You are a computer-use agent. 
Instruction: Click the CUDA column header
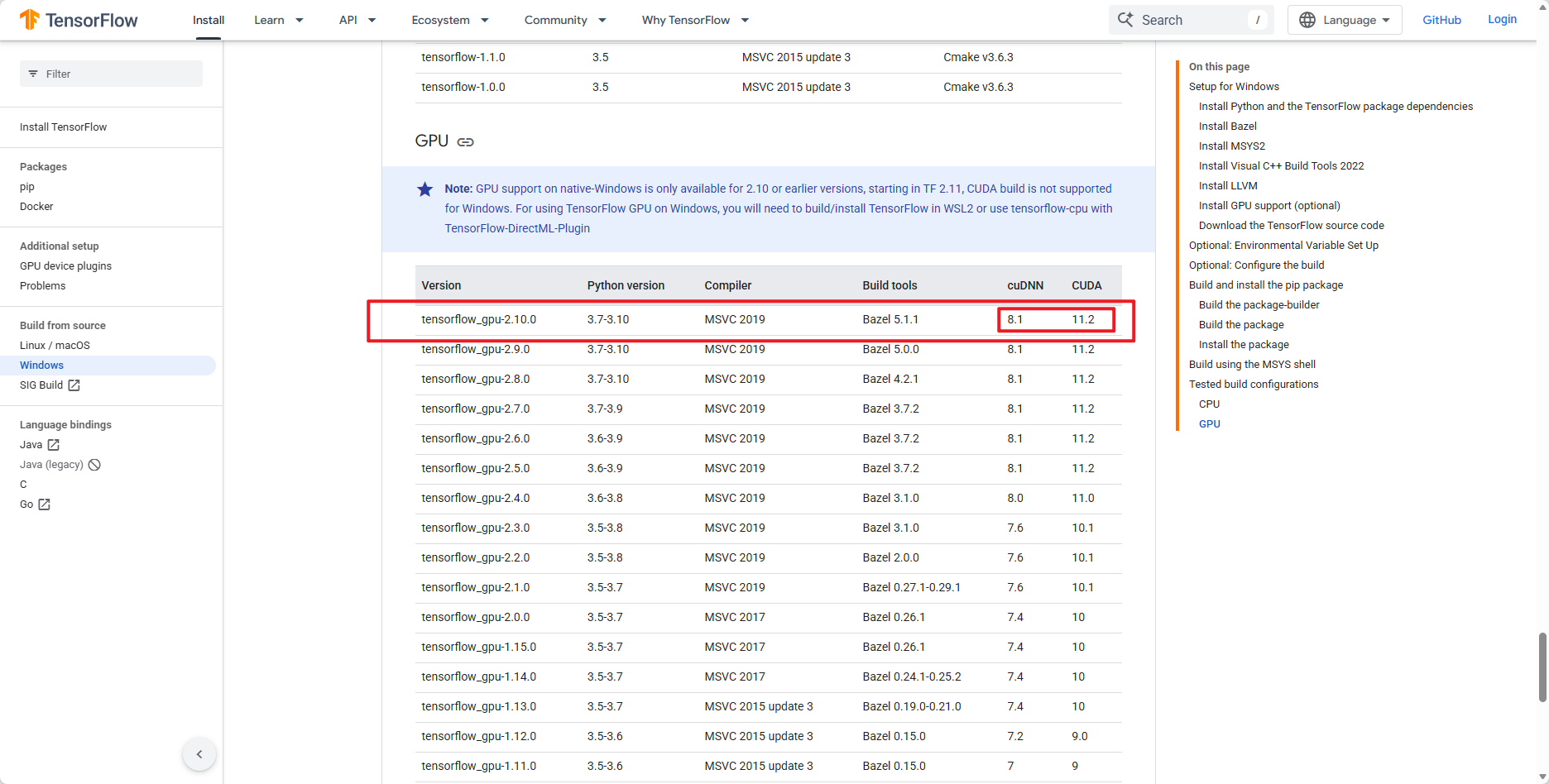pos(1087,285)
